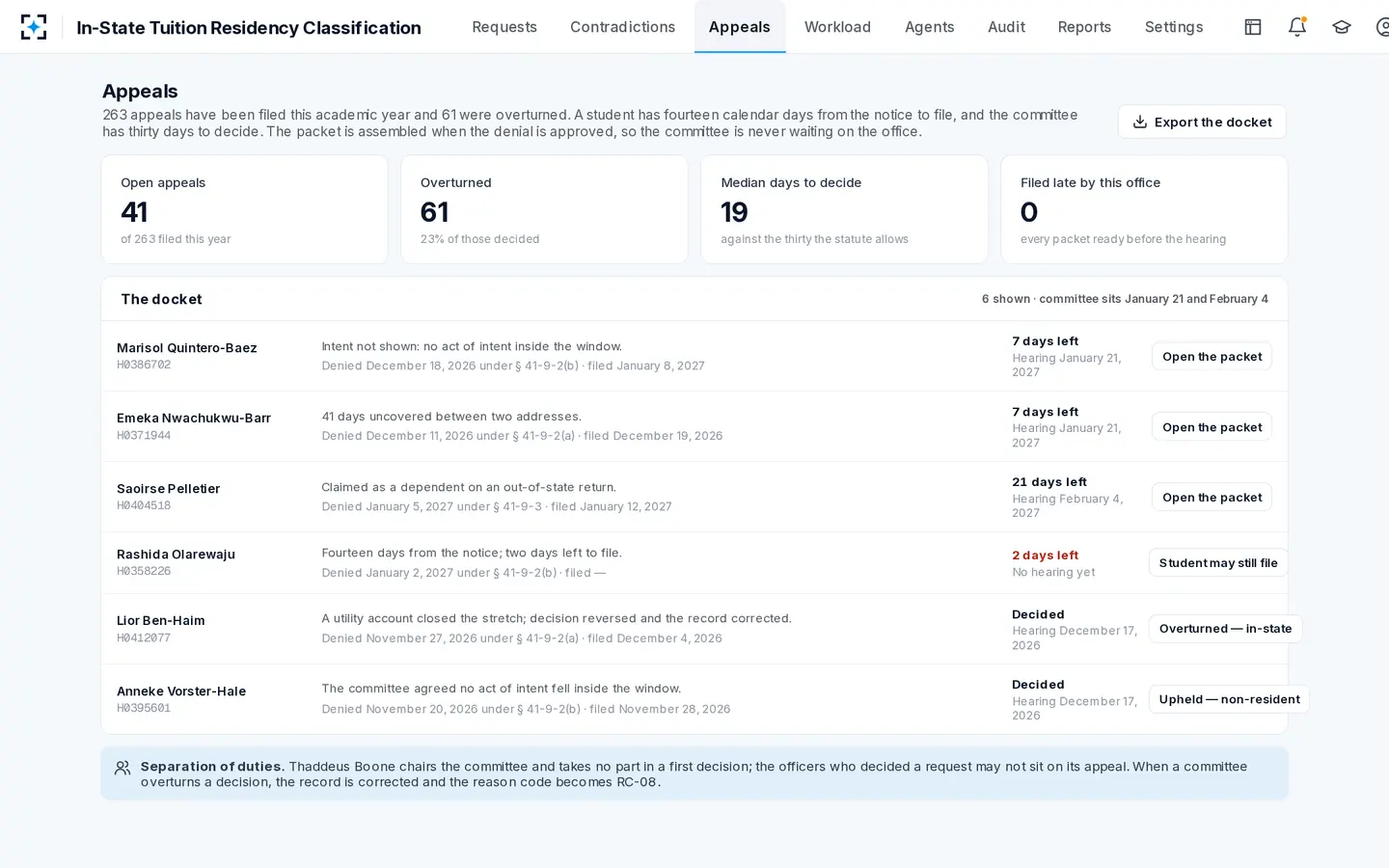Open the Contradictions tab
Screen dimensions: 1389x868
point(623,27)
